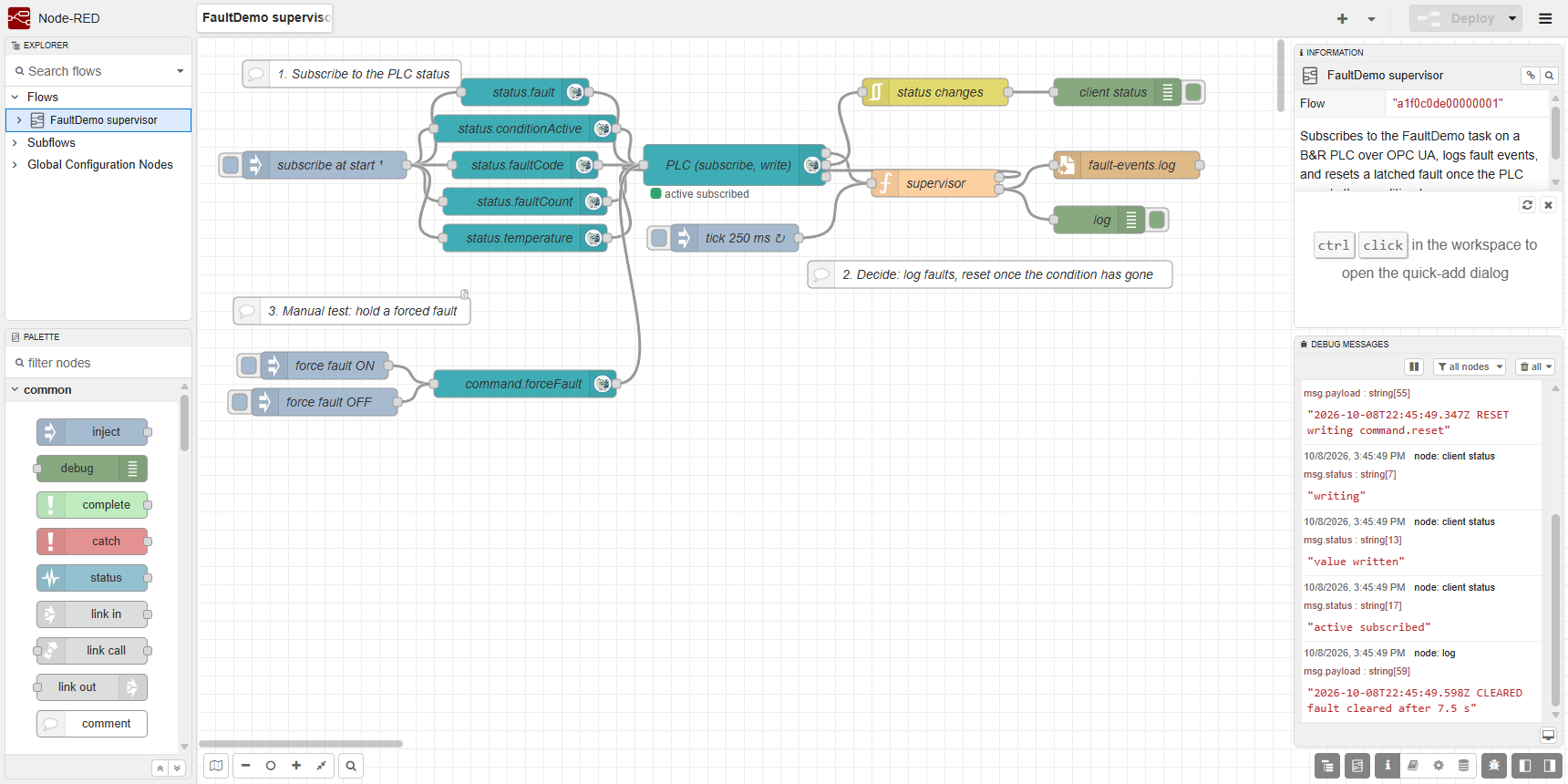Open the Help sidebar book icon

[x=1413, y=766]
